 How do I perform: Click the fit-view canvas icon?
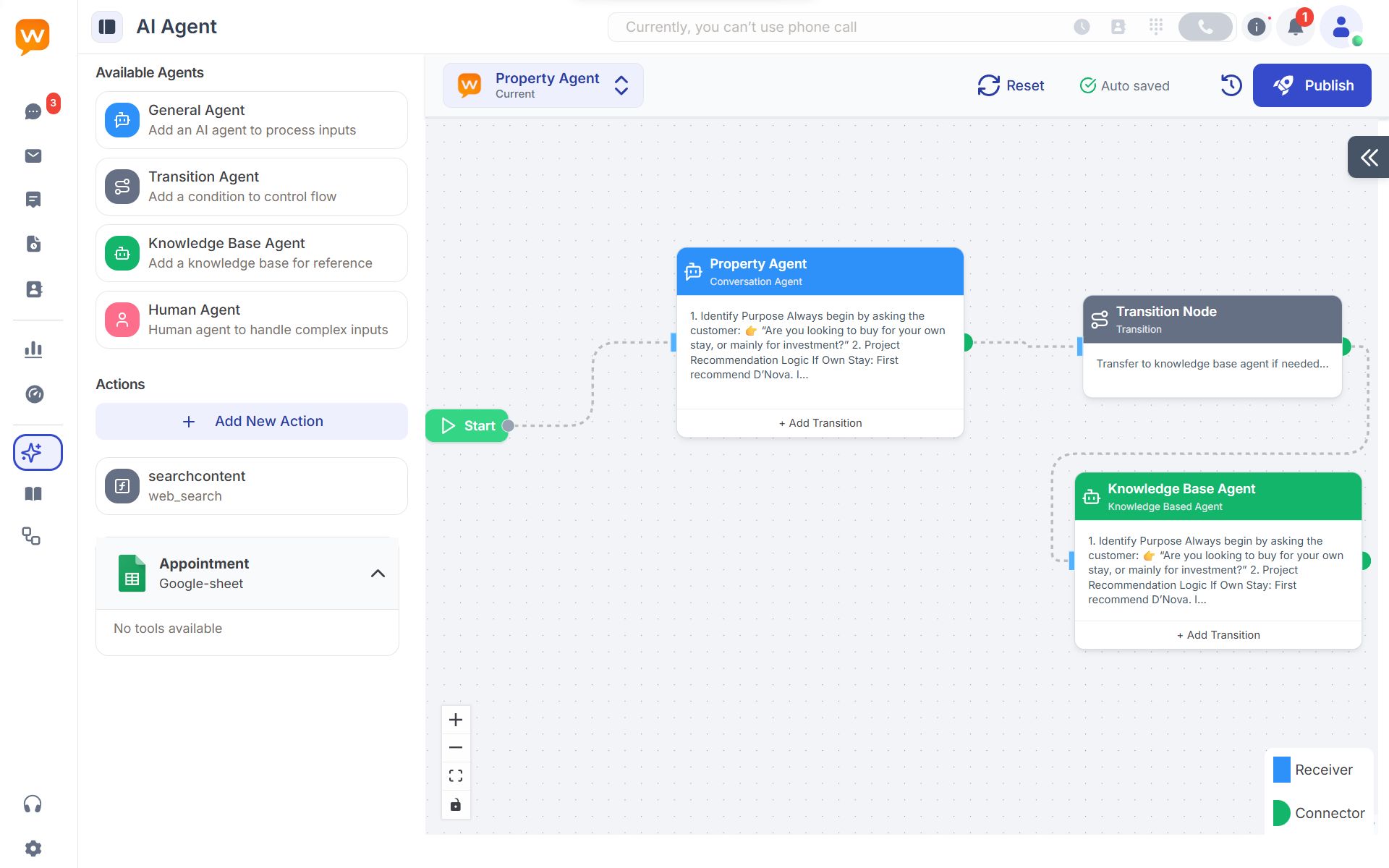[x=456, y=776]
